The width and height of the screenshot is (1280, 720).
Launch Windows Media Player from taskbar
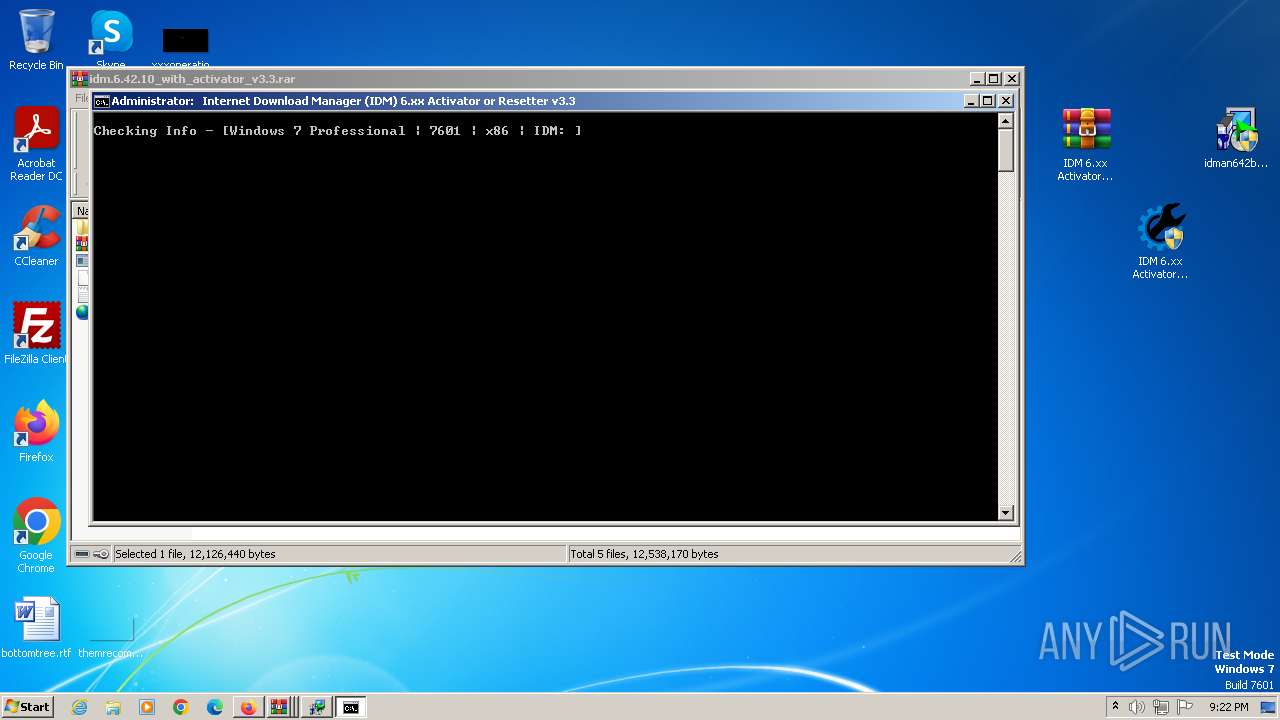pyautogui.click(x=147, y=707)
